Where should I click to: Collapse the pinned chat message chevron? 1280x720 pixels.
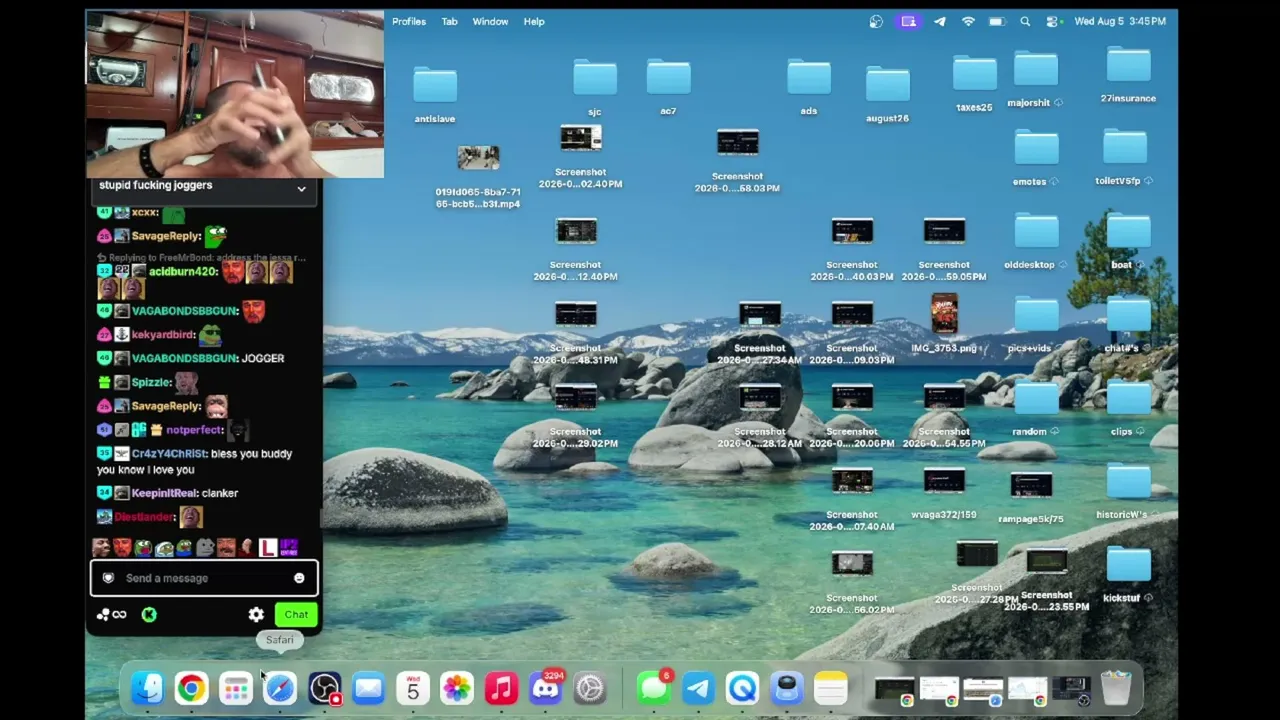[x=301, y=188]
